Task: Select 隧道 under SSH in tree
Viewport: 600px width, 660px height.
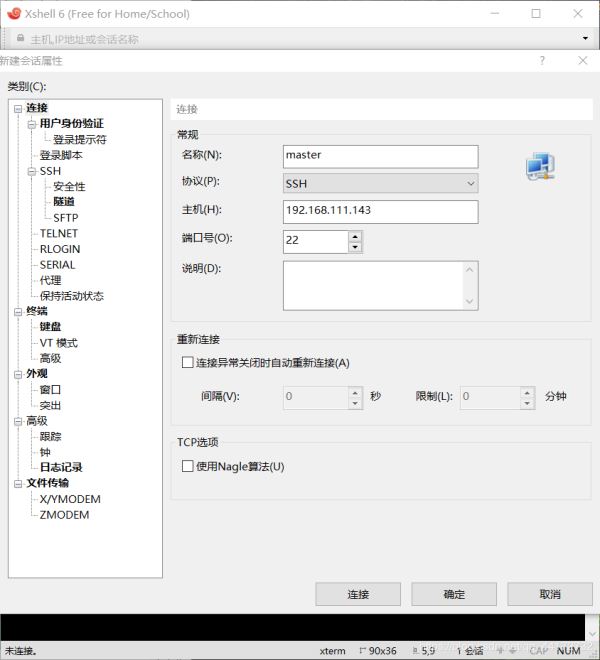Action: (64, 202)
